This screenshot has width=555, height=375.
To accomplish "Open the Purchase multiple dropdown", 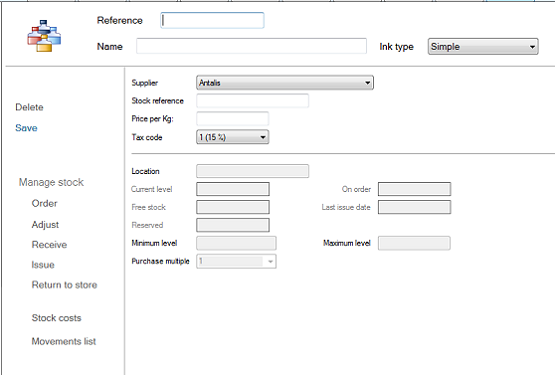I will point(236,261).
